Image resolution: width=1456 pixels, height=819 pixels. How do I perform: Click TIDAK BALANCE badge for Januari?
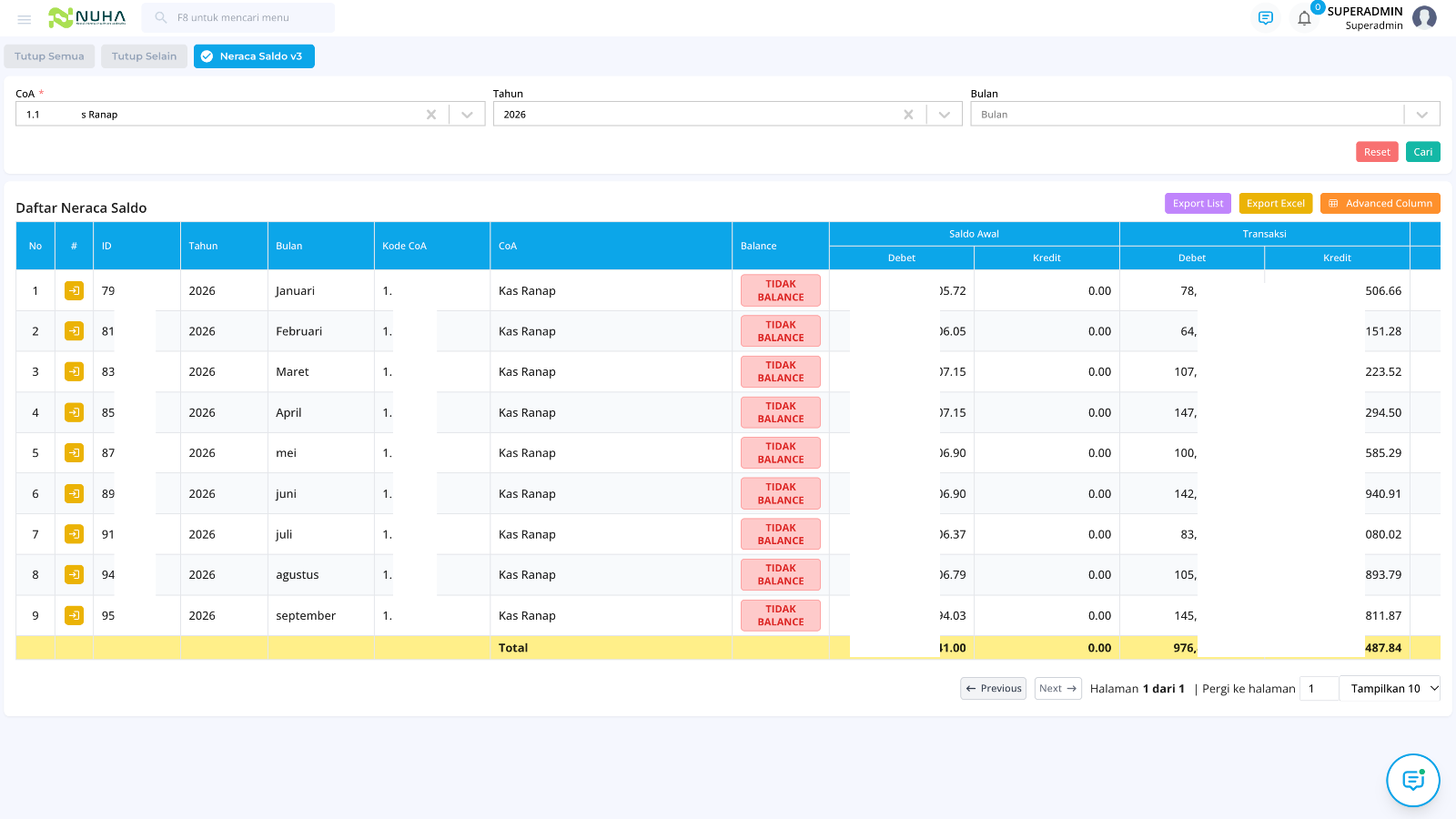coord(781,291)
